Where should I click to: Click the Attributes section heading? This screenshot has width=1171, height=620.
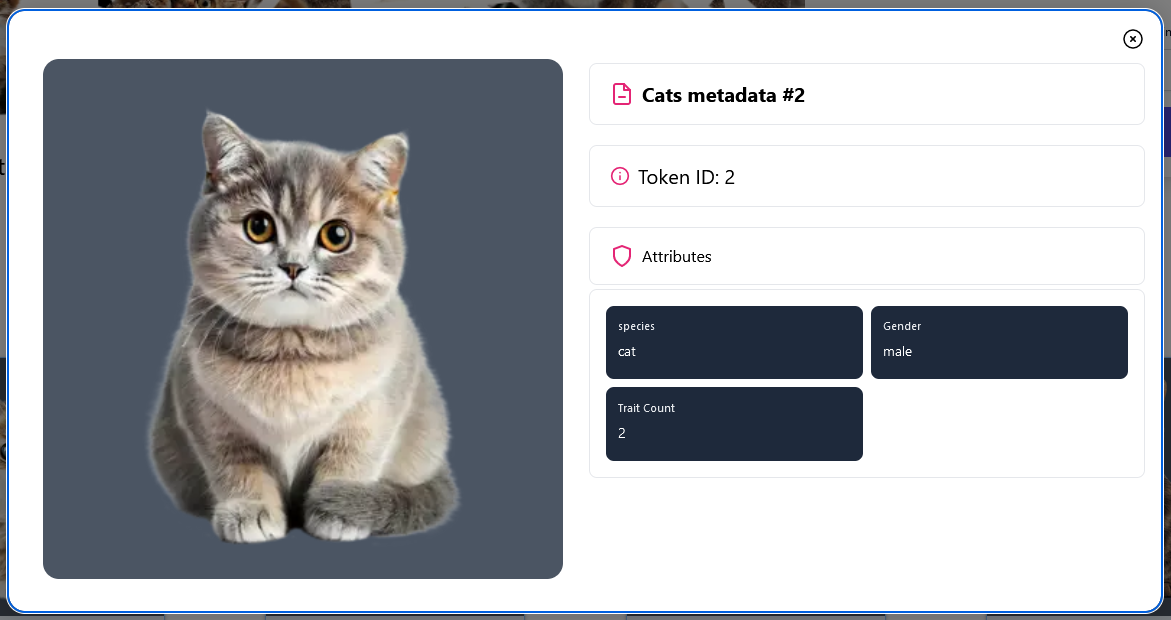click(x=677, y=256)
